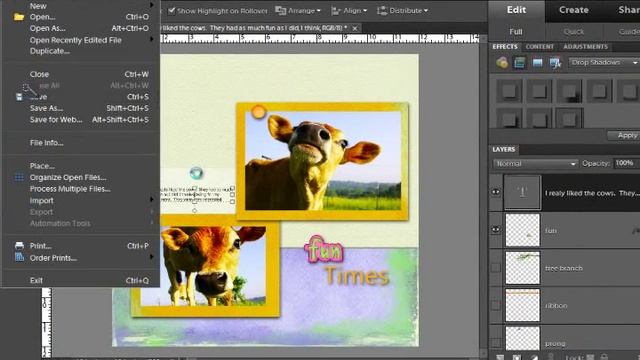Open the Normal blend mode dropdown
The image size is (640, 360).
tap(535, 164)
